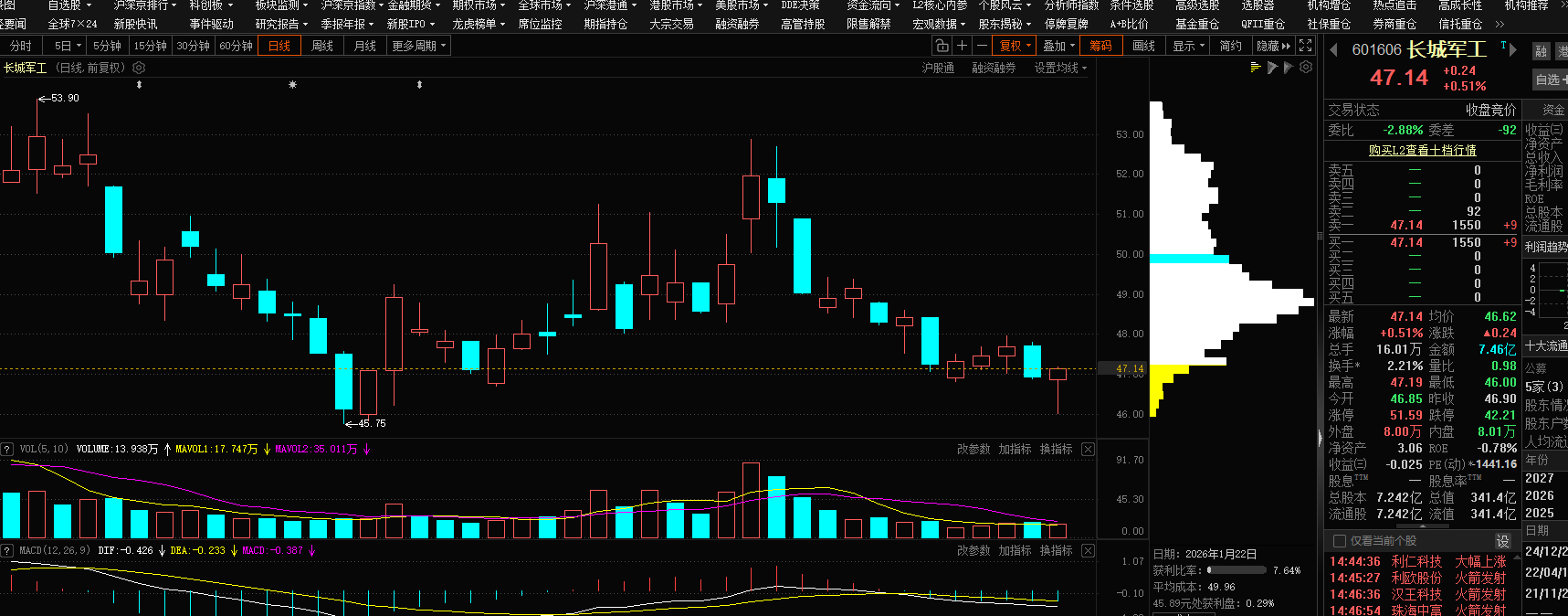Screen dimensions: 1568x616
Task: Open 停牌复牌 menu item
Action: click(x=1066, y=24)
